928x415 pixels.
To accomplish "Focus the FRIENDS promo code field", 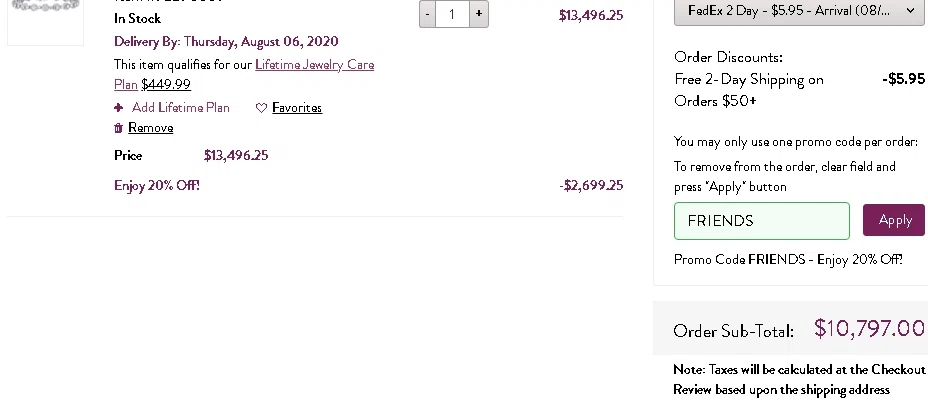I will [x=761, y=221].
